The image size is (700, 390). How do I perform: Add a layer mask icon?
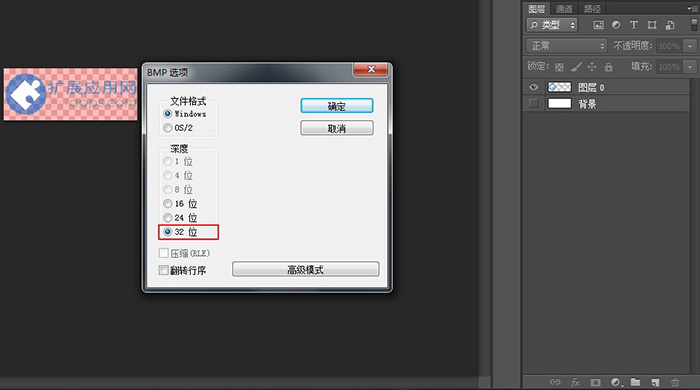click(x=596, y=382)
